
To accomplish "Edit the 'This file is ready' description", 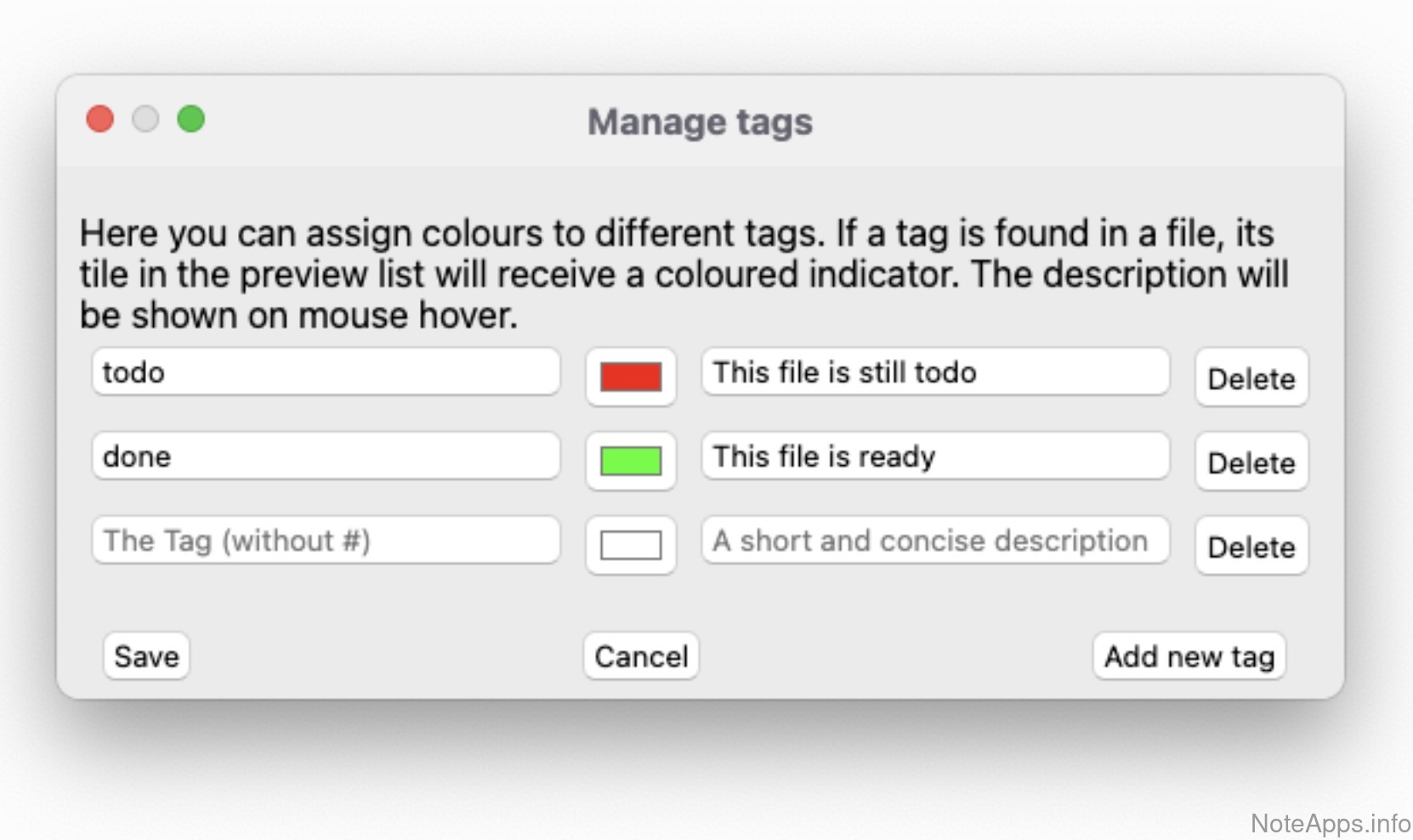I will (934, 456).
